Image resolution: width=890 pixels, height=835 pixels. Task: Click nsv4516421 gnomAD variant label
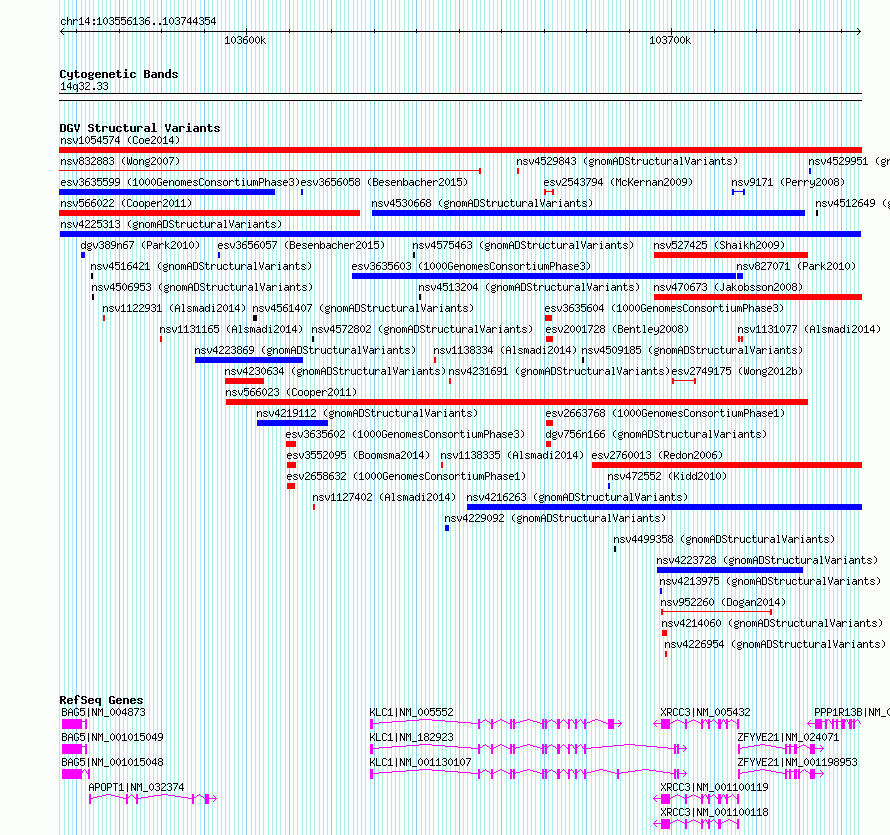201,266
